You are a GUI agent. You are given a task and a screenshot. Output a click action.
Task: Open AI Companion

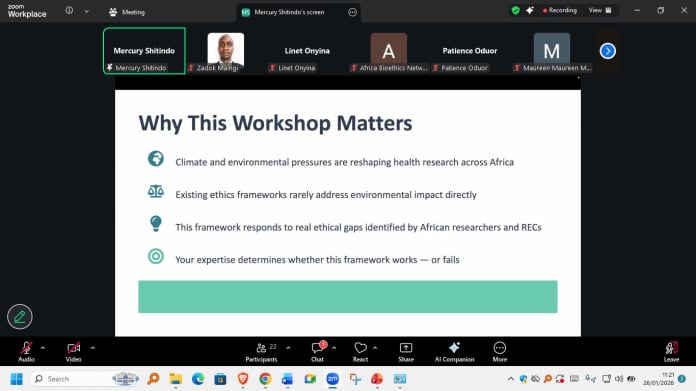tap(455, 352)
